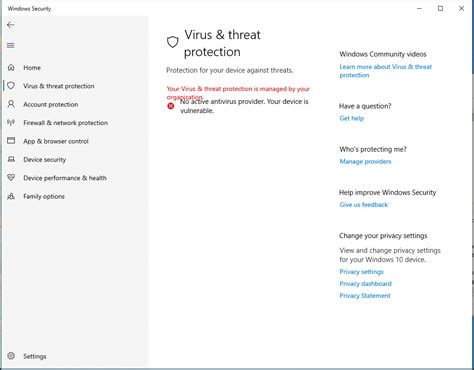Viewport: 474px width, 370px height.
Task: Select the Virus & threat protection shield icon
Action: point(11,86)
